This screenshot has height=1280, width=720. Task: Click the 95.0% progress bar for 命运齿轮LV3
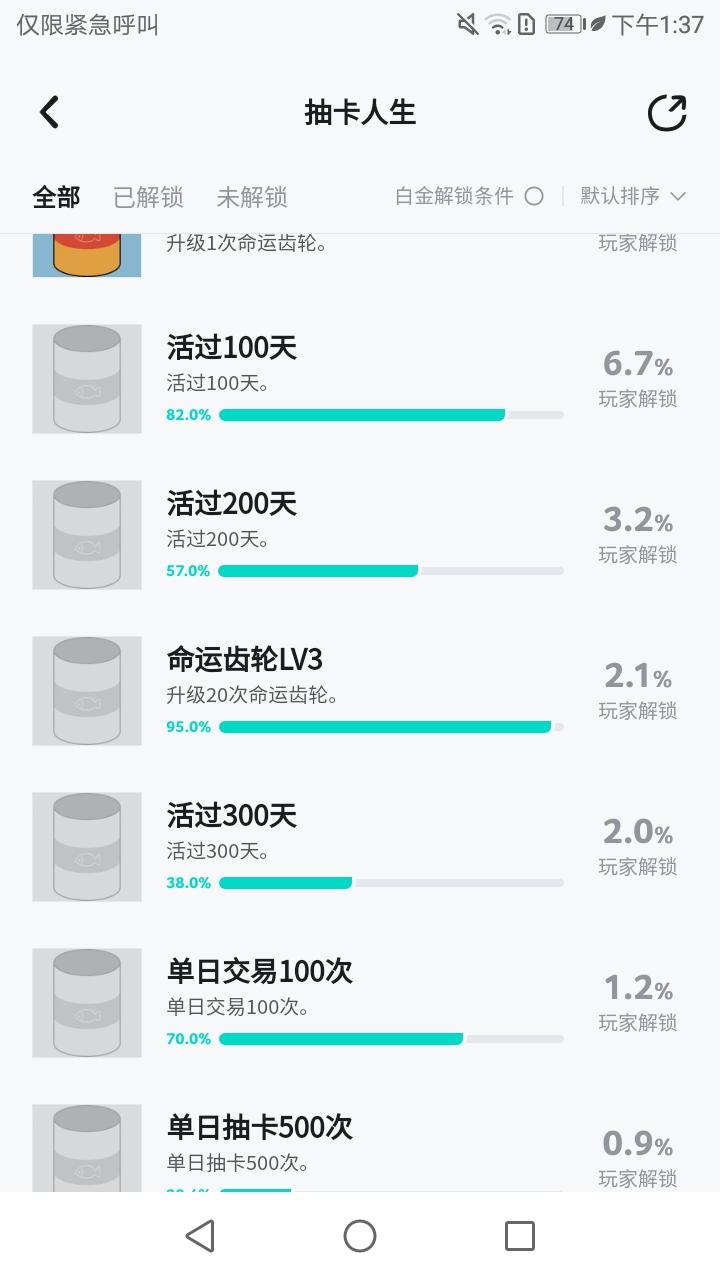click(x=391, y=727)
